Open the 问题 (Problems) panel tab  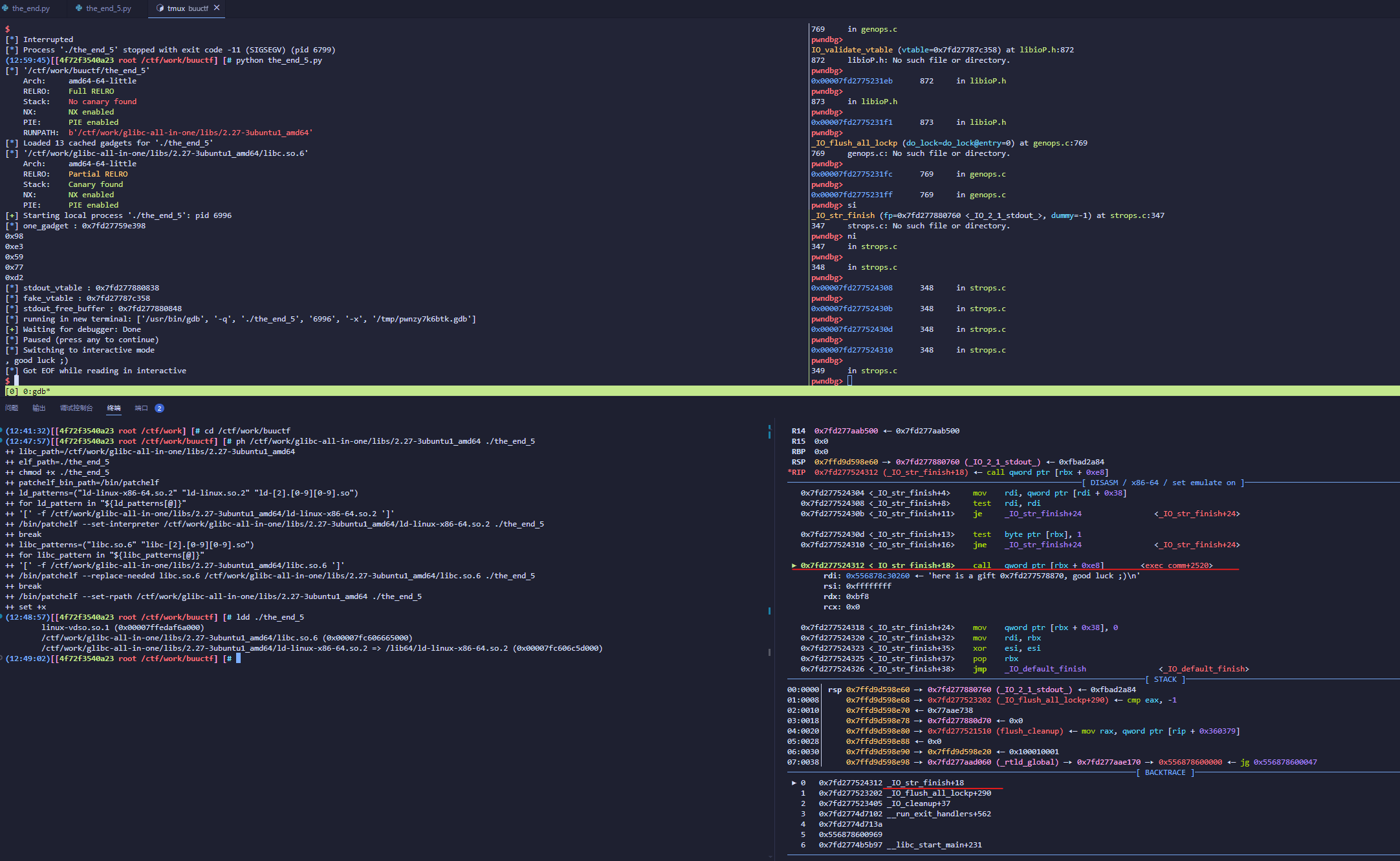(x=12, y=408)
